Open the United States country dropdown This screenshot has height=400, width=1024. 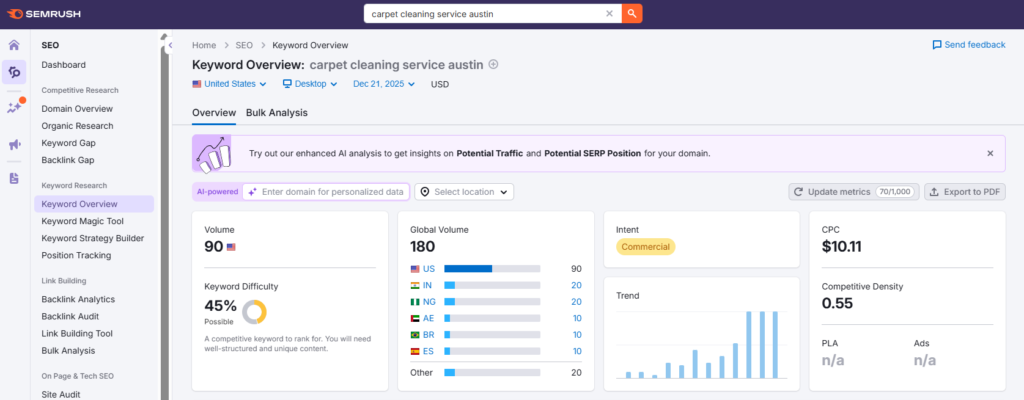pos(229,84)
